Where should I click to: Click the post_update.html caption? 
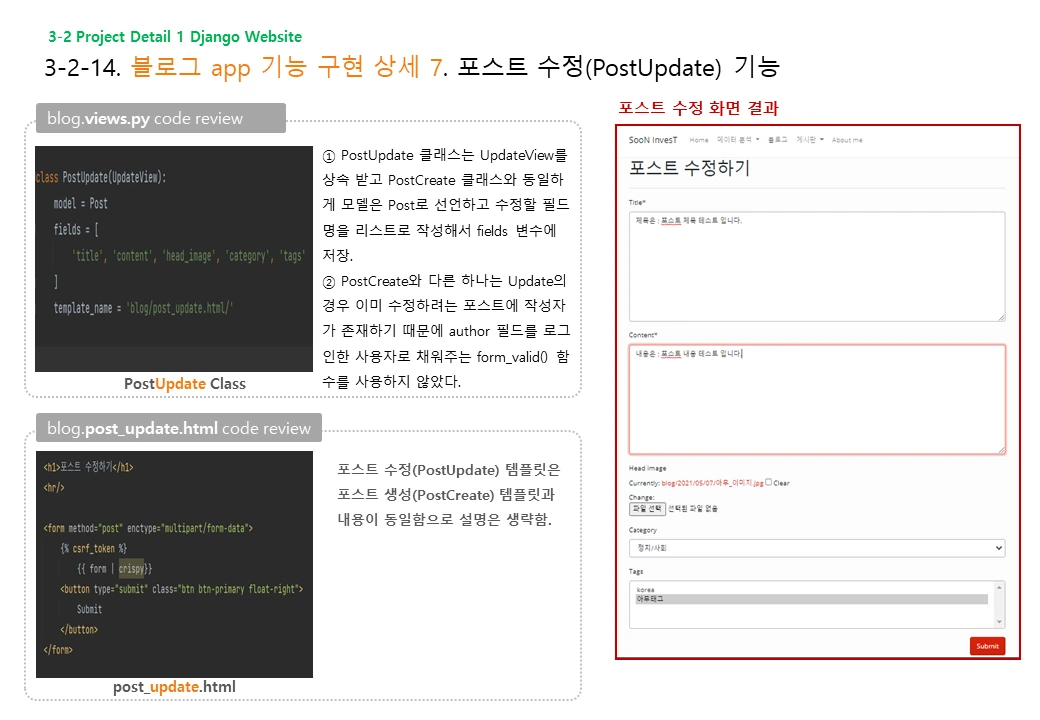(x=174, y=687)
